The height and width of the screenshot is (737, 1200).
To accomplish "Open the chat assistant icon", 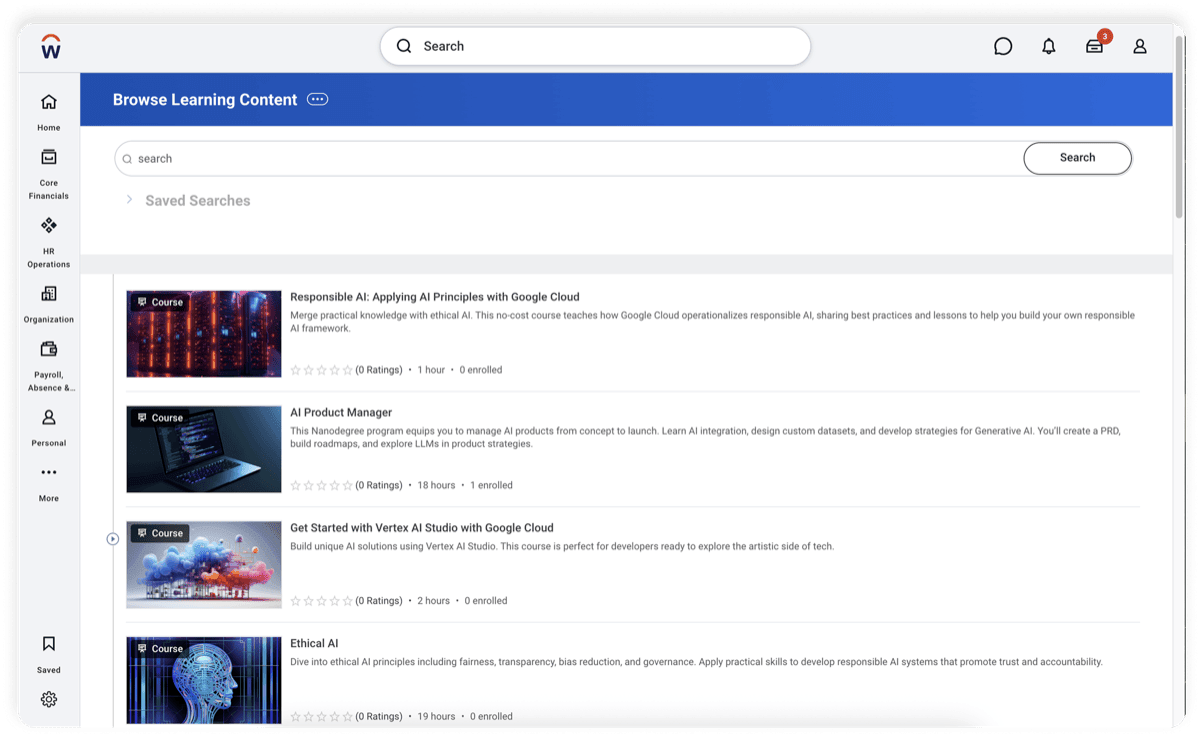I will (1003, 46).
